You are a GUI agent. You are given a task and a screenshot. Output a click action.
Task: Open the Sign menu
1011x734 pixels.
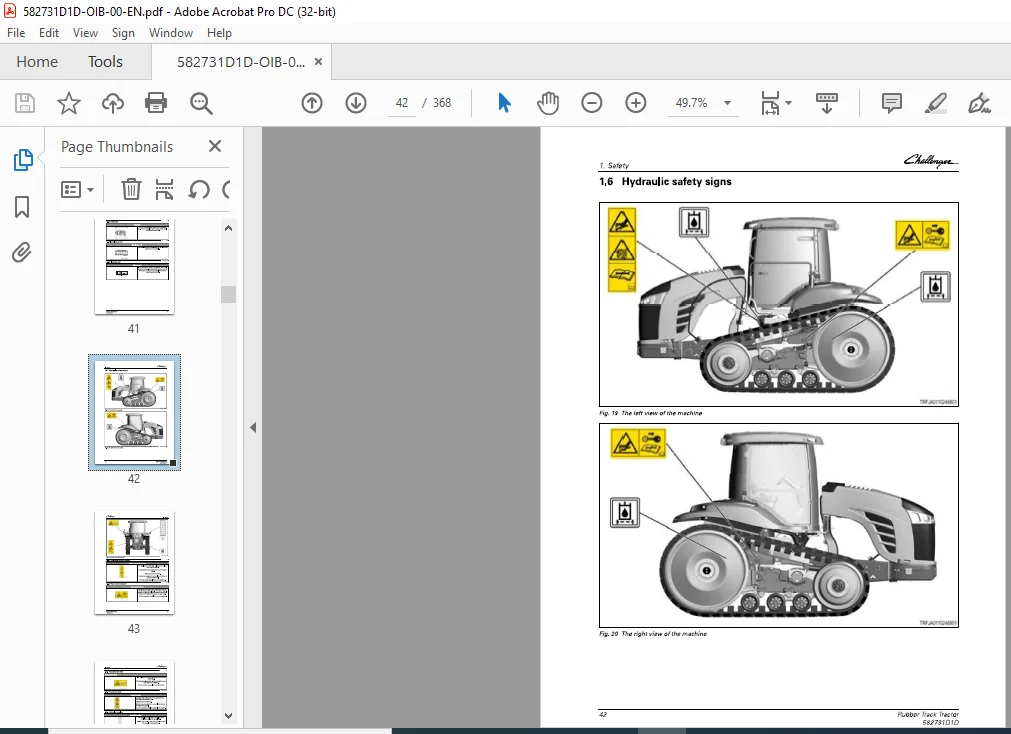click(123, 33)
